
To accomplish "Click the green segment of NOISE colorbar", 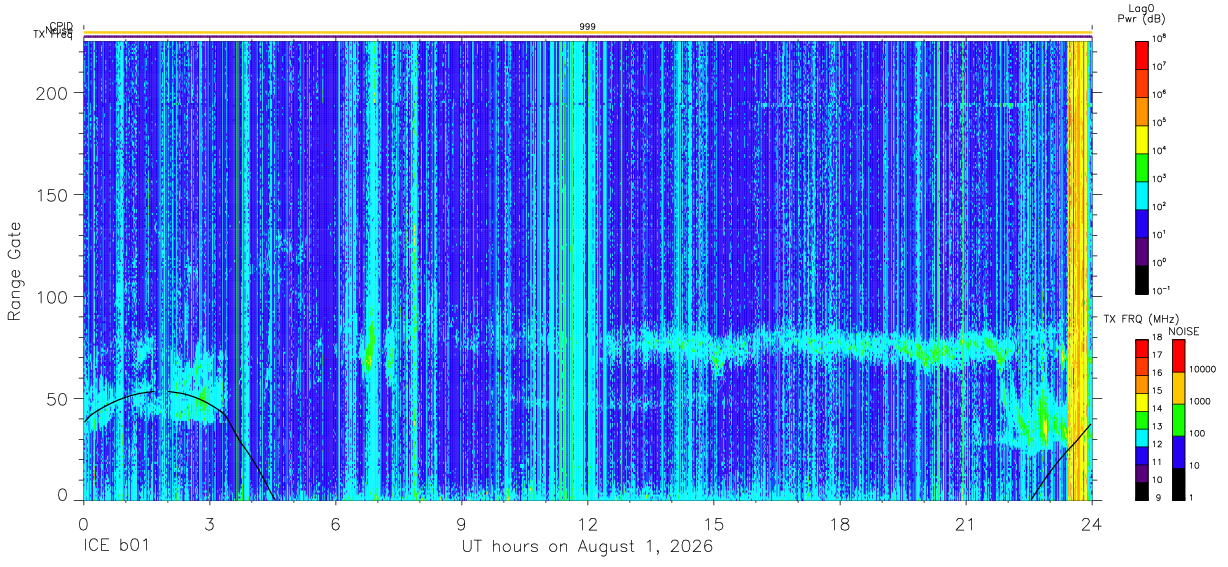I will point(1178,419).
